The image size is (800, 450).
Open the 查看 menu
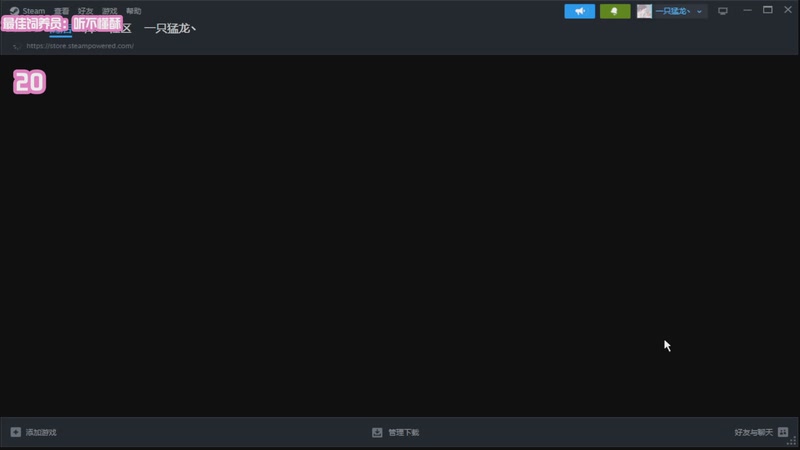click(x=62, y=11)
